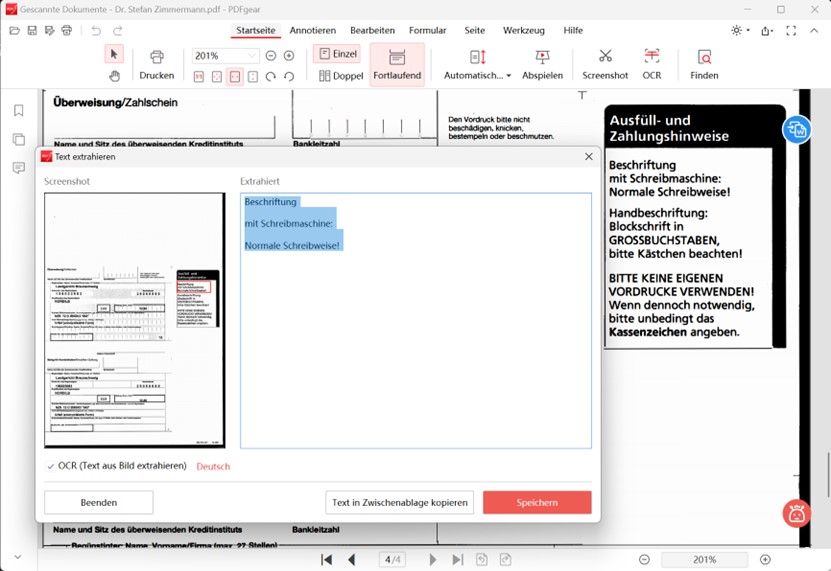Screen dimensions: 831x571
Task: Open file via folder icon
Action: [x=15, y=31]
